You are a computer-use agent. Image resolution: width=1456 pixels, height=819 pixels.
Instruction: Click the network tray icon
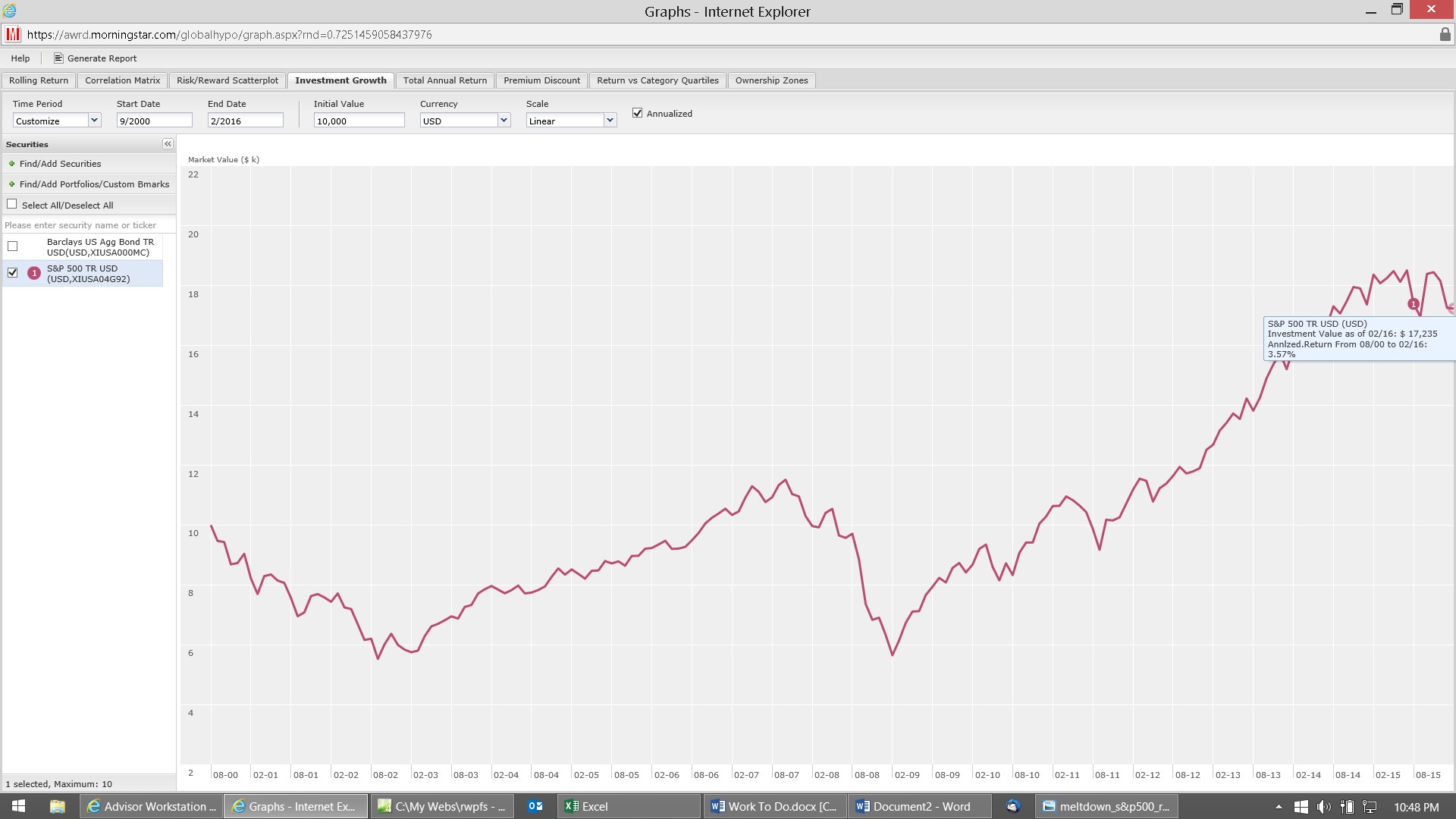click(1370, 807)
